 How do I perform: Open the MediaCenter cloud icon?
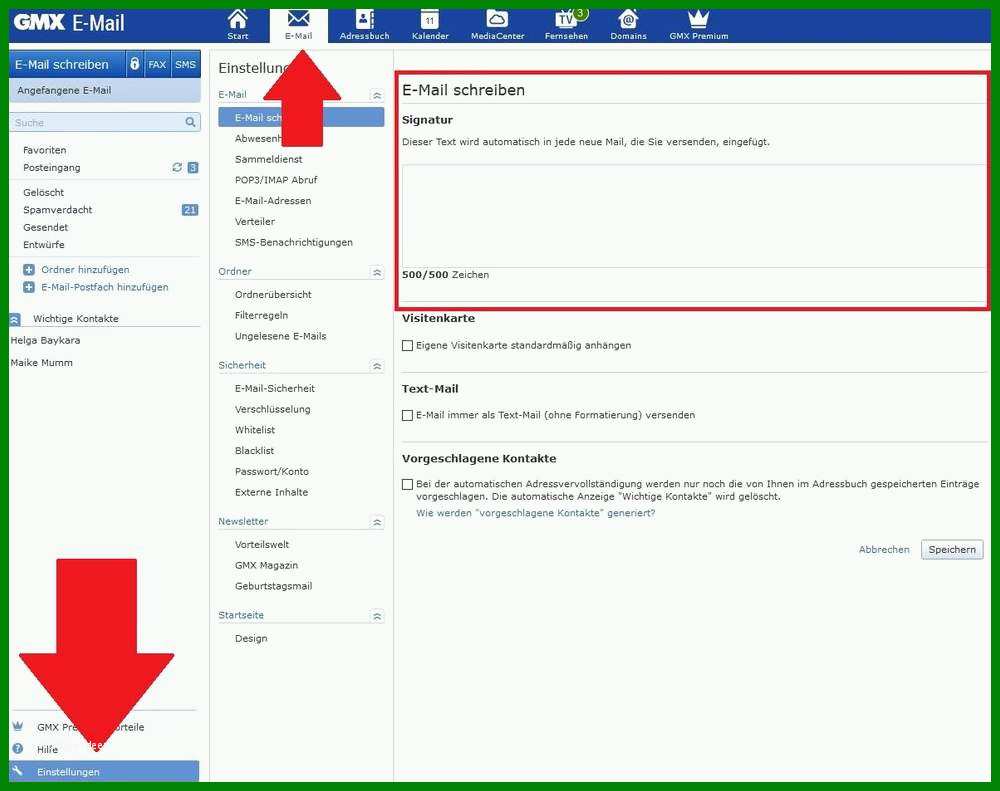497,25
